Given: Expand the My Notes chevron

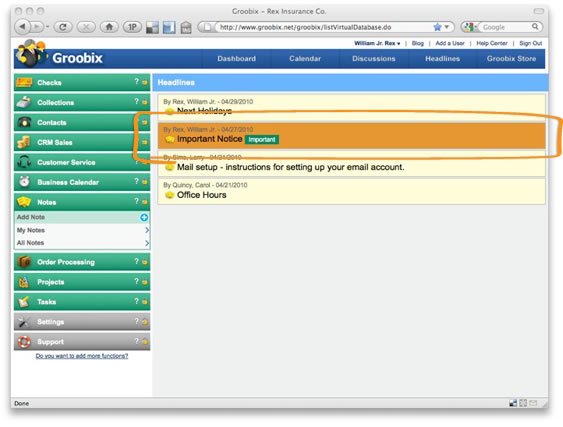Looking at the screenshot, I should 147,230.
